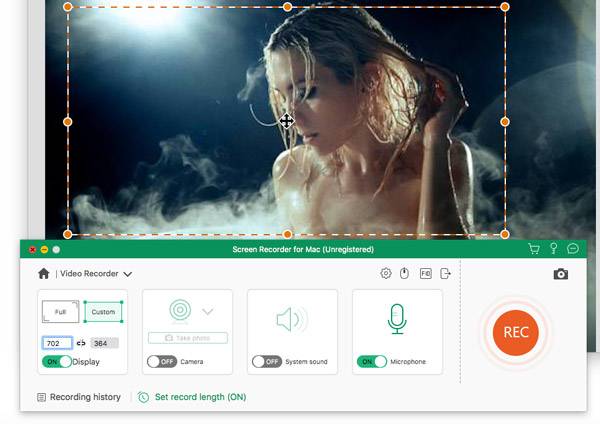
Task: Select the Full screen recording area
Action: [x=61, y=312]
